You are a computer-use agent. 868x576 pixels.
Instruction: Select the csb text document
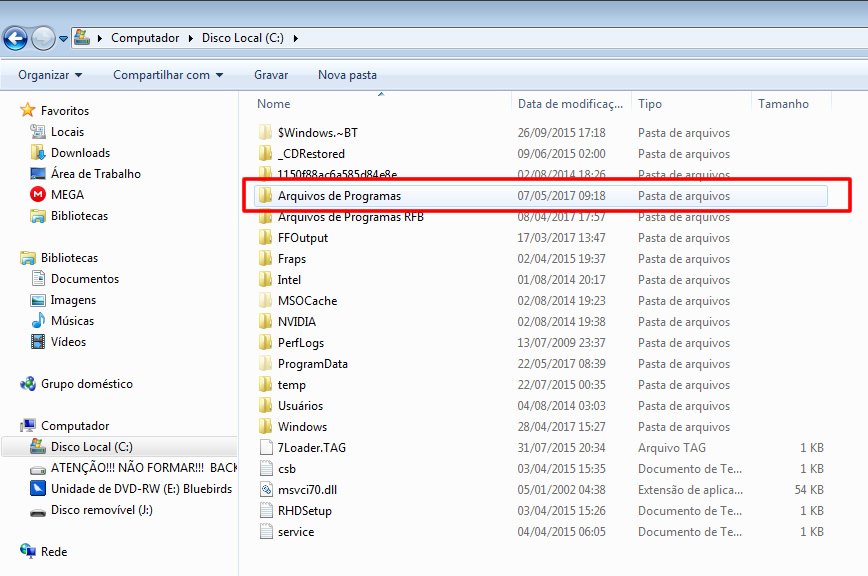287,469
